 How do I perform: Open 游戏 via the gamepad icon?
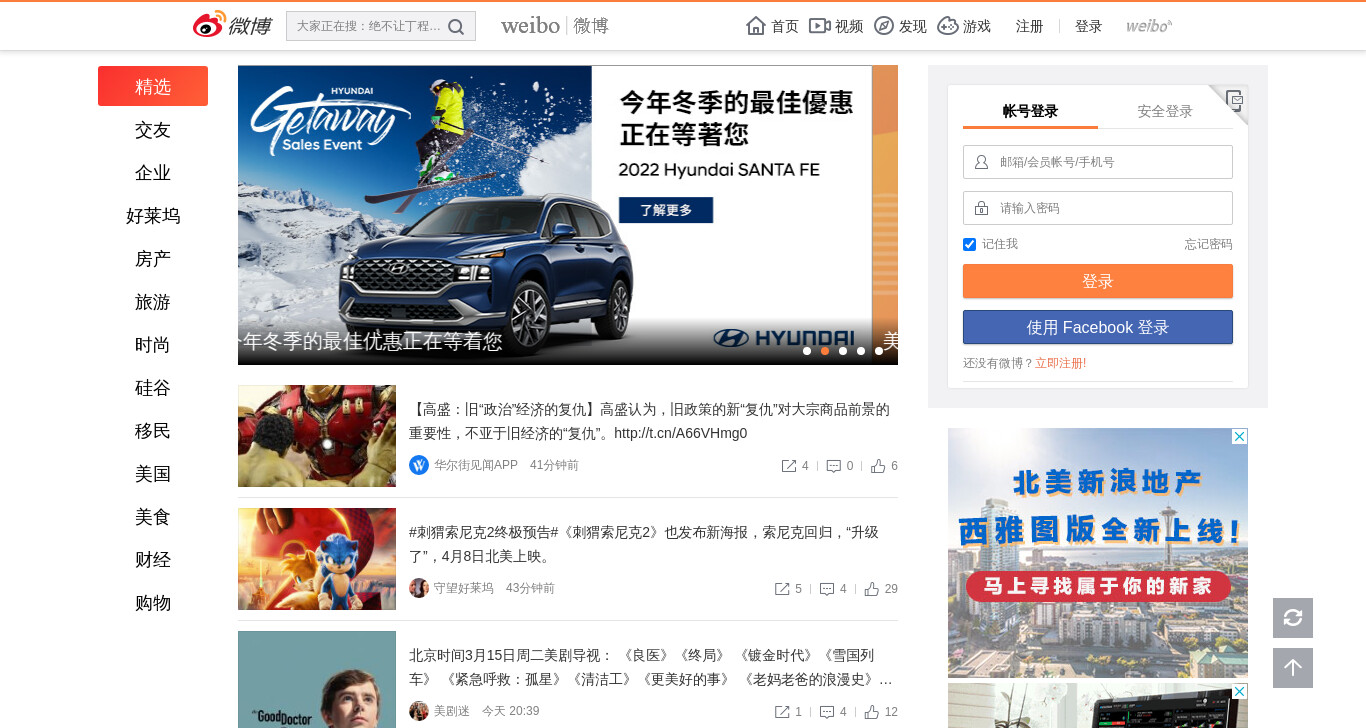click(x=948, y=26)
